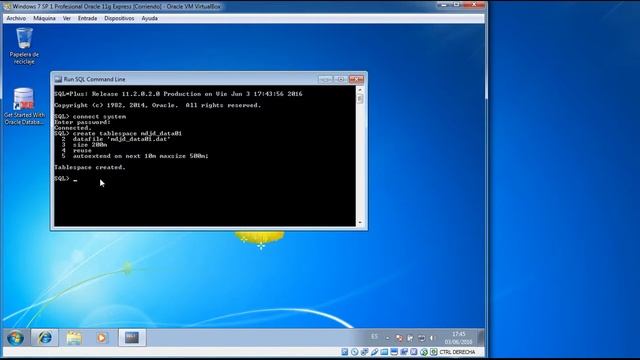Click the SQL console scrollbar up arrow
The height and width of the screenshot is (360, 640).
(x=360, y=89)
